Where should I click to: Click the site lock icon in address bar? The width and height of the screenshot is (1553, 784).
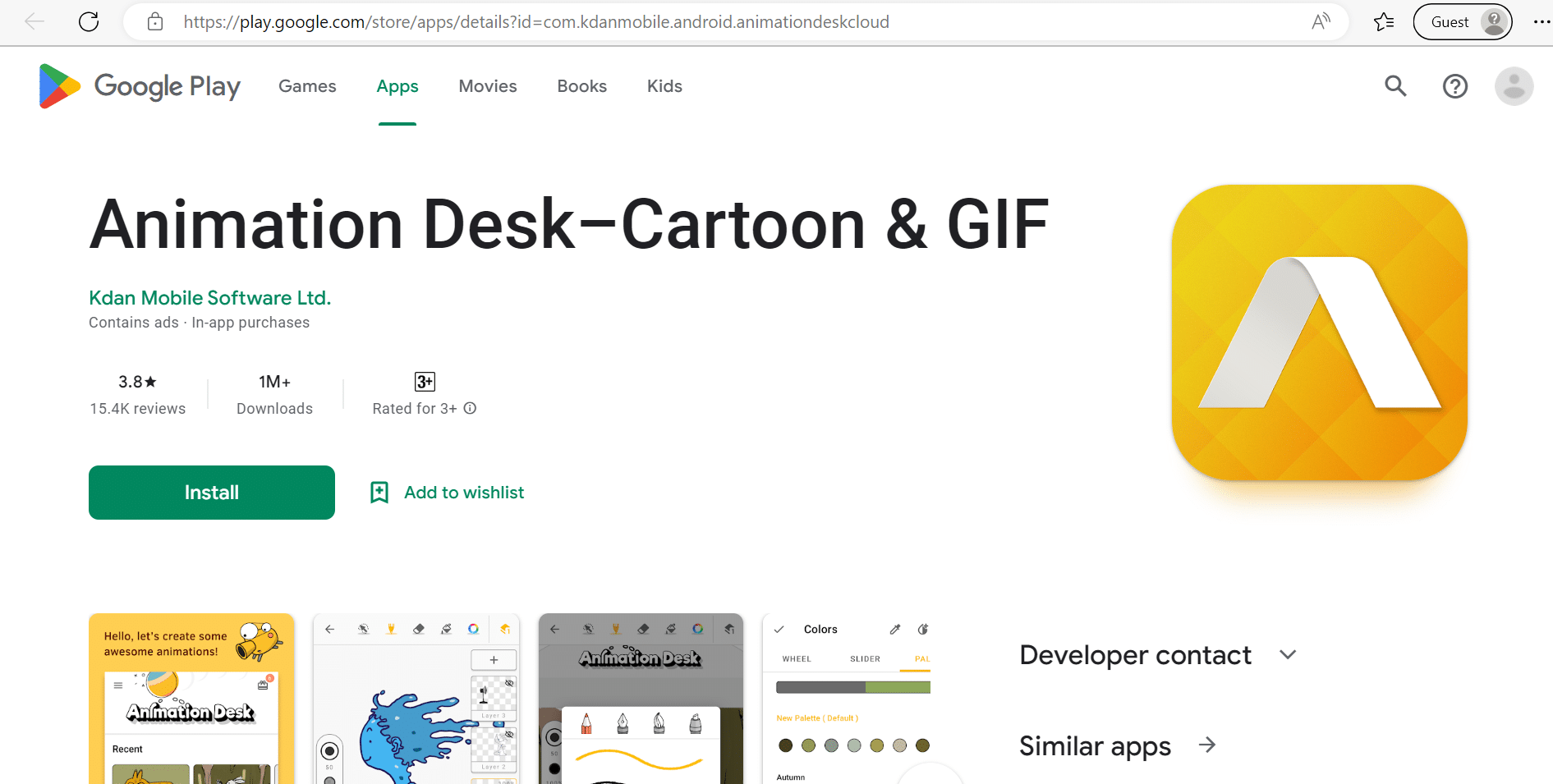click(x=155, y=22)
